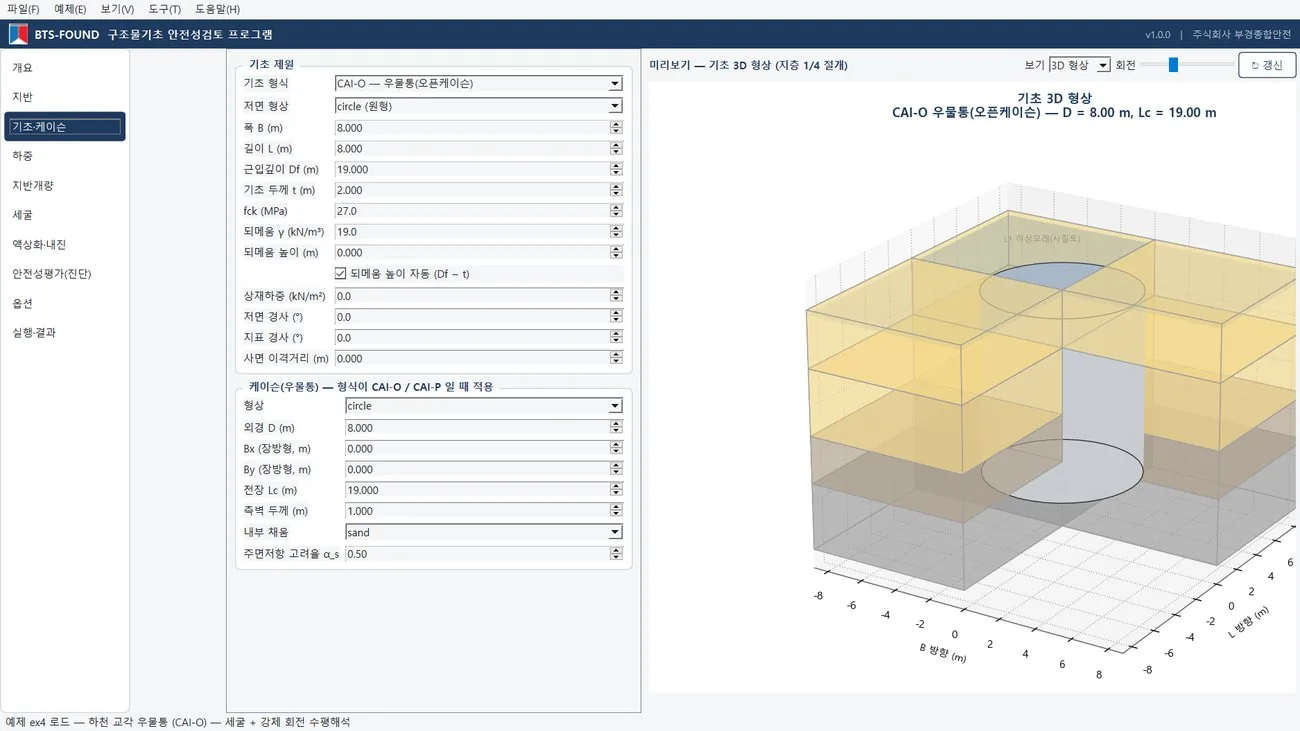Click the 갱신 refresh button
1300x731 pixels.
[1267, 65]
